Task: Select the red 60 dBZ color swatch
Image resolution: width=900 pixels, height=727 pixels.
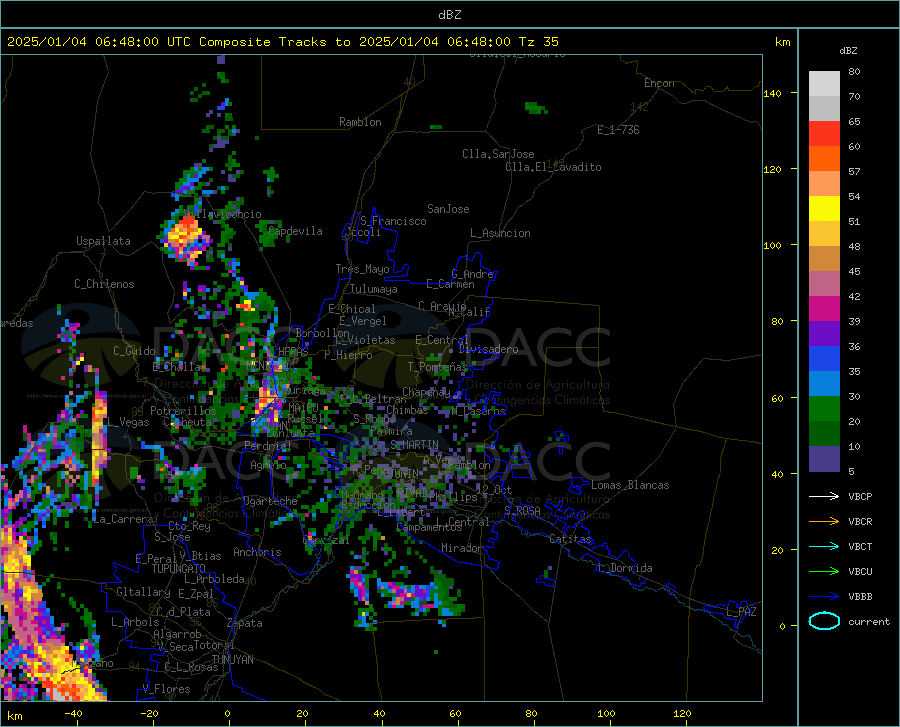Action: [x=824, y=134]
